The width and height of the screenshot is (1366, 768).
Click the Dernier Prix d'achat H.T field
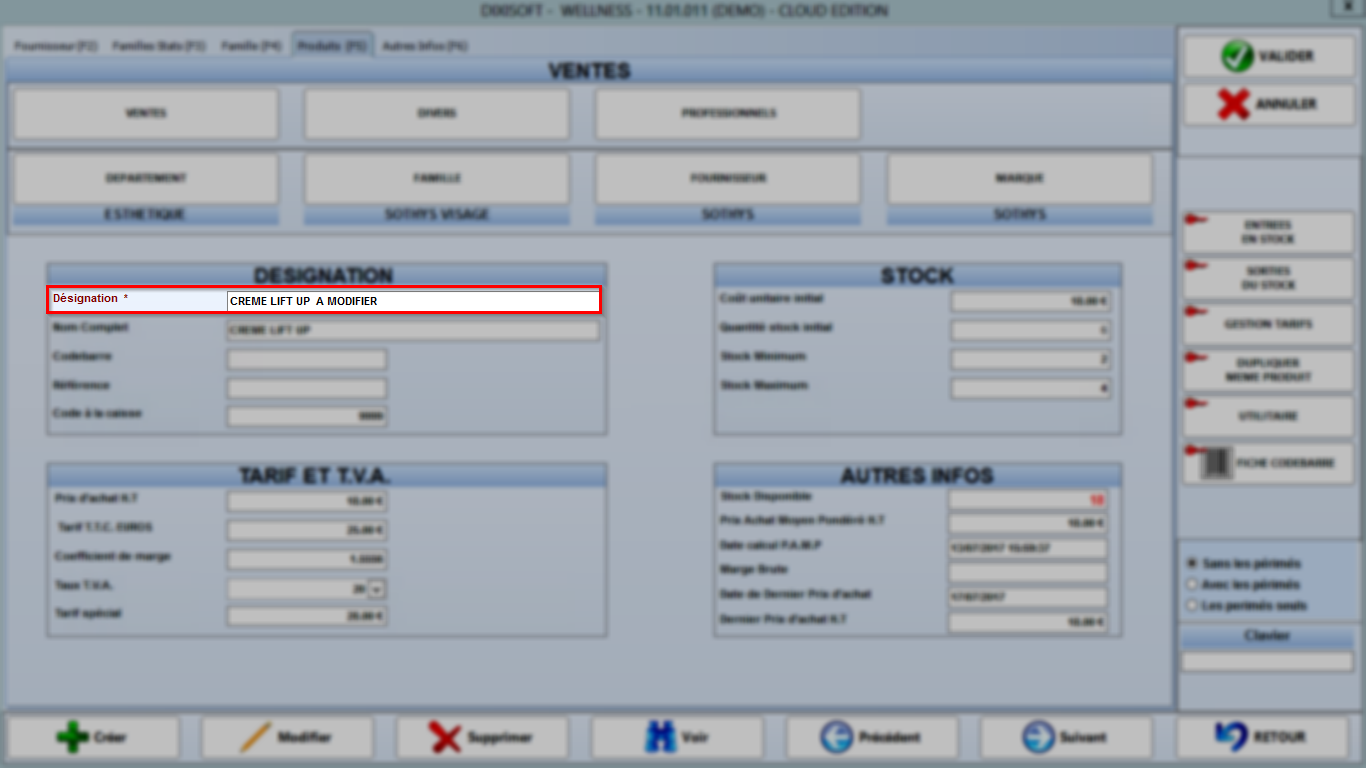(1028, 622)
